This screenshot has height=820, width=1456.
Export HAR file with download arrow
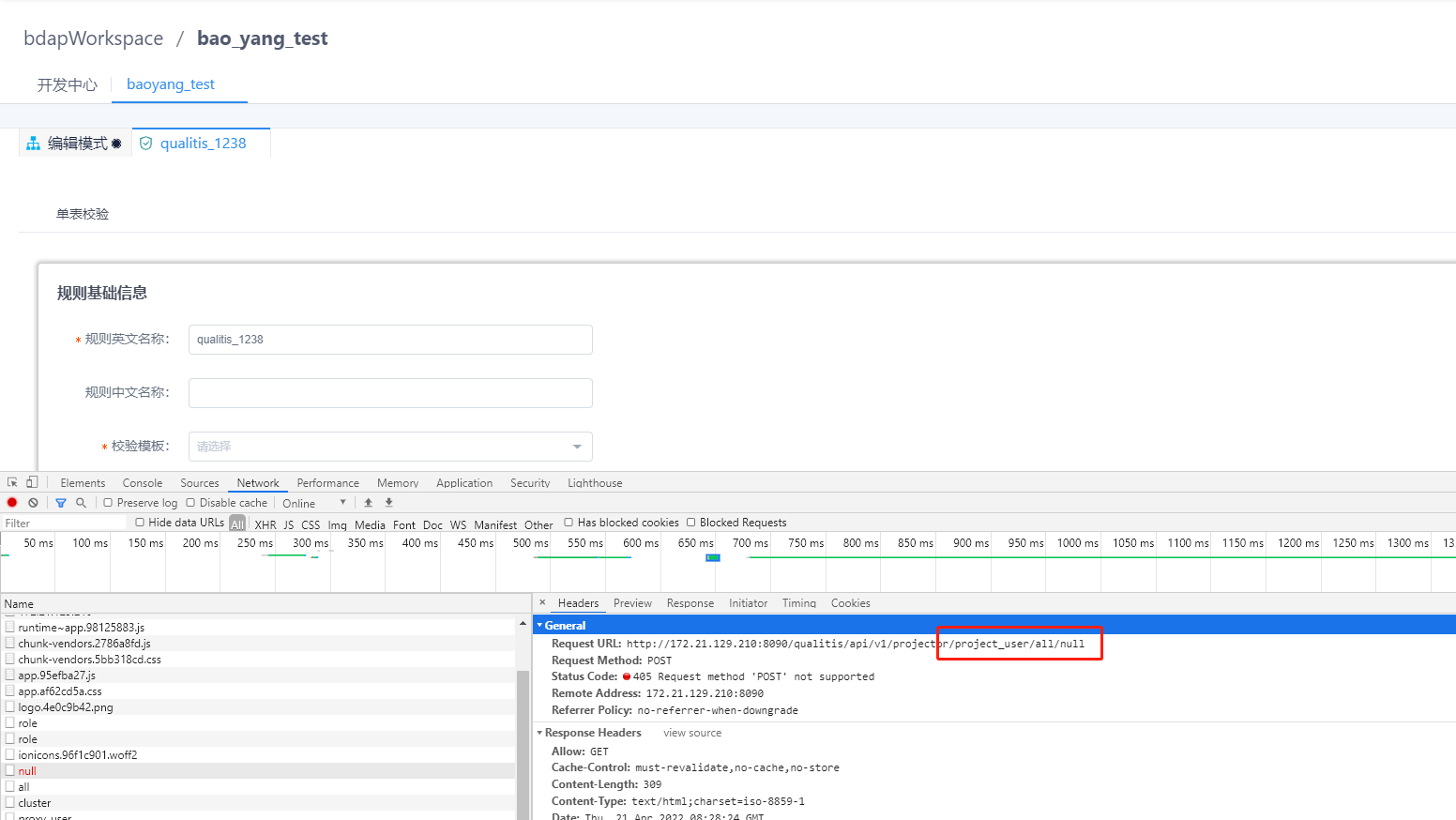coord(389,503)
